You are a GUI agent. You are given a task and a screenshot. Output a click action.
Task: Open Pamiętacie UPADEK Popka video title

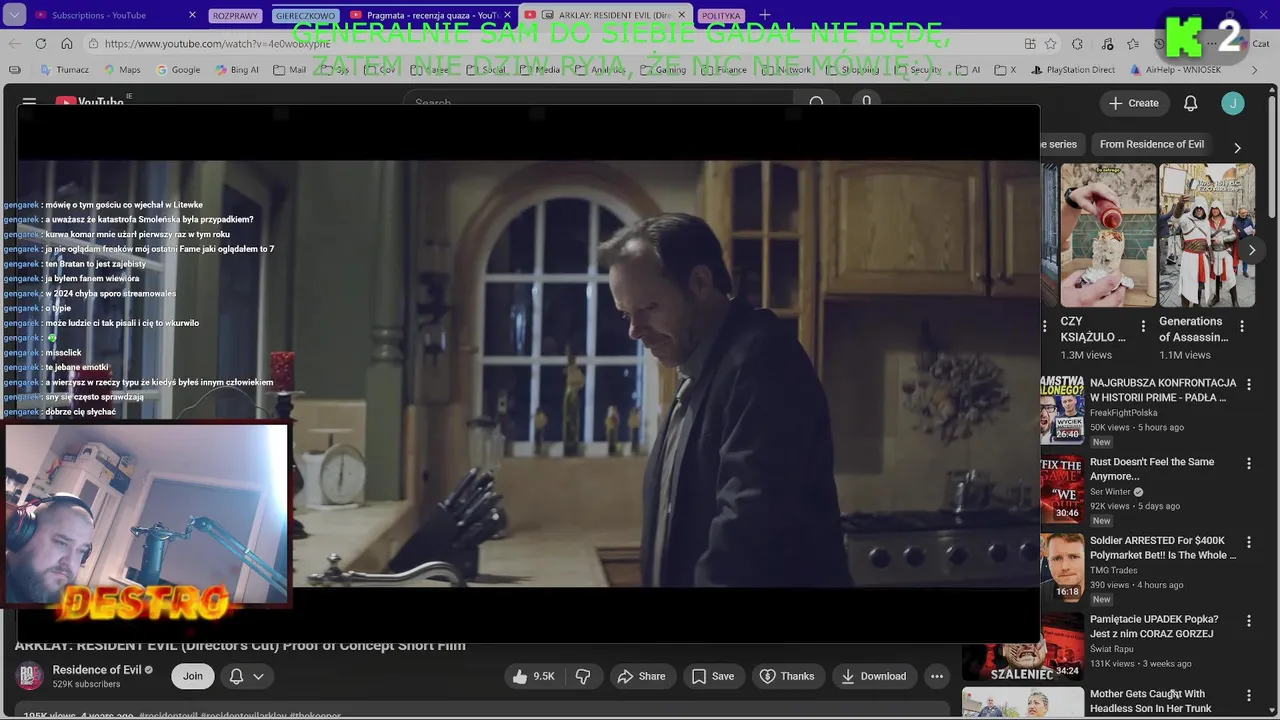click(1154, 626)
